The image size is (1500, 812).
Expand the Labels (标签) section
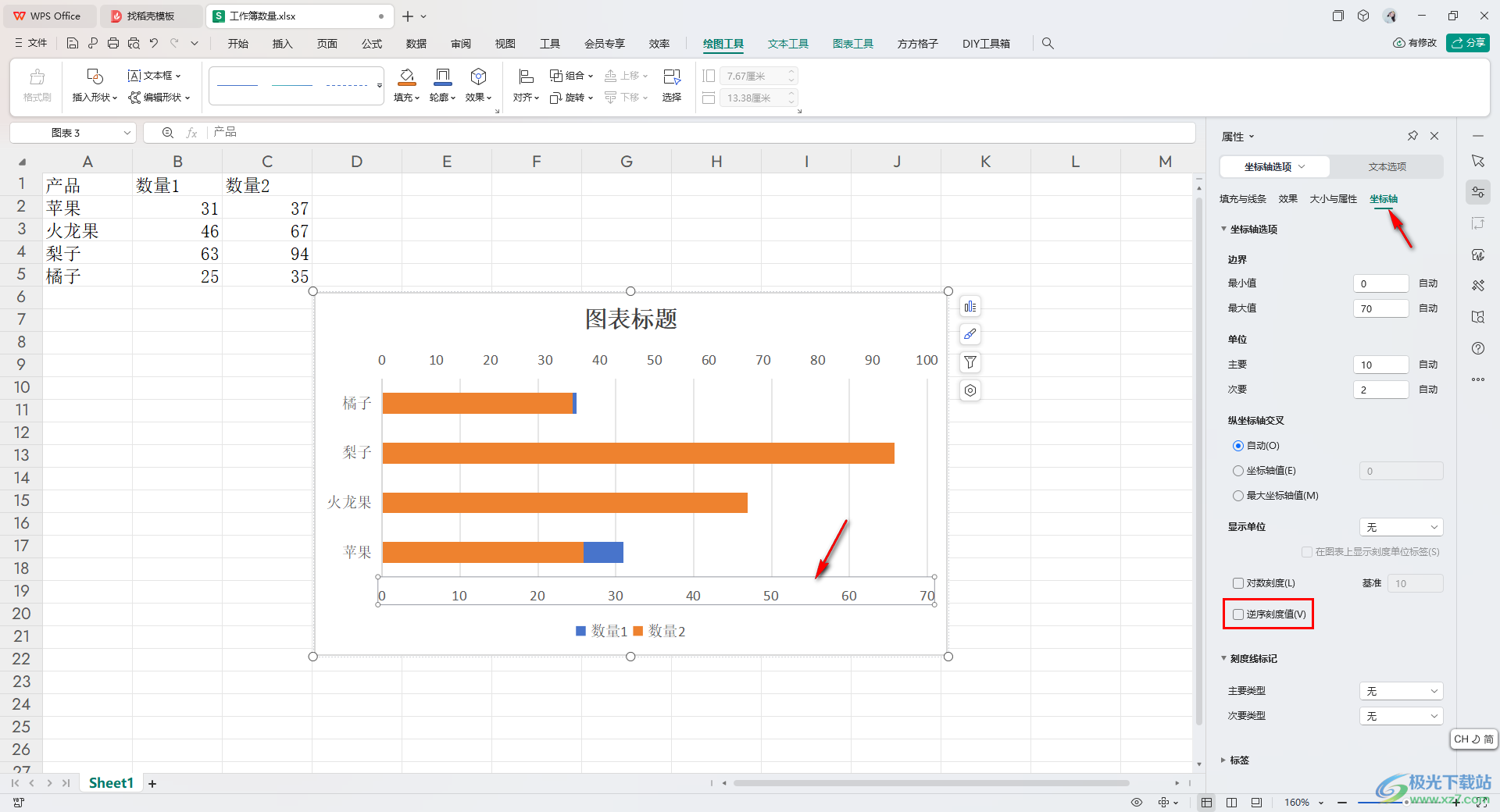pos(1223,760)
